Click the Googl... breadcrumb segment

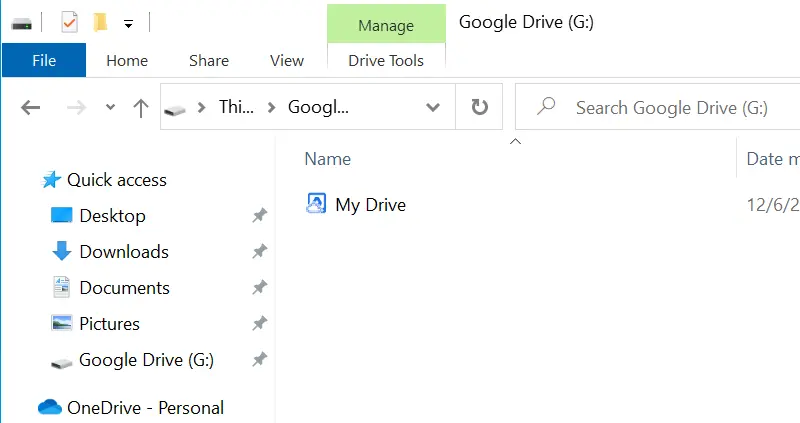(x=318, y=107)
